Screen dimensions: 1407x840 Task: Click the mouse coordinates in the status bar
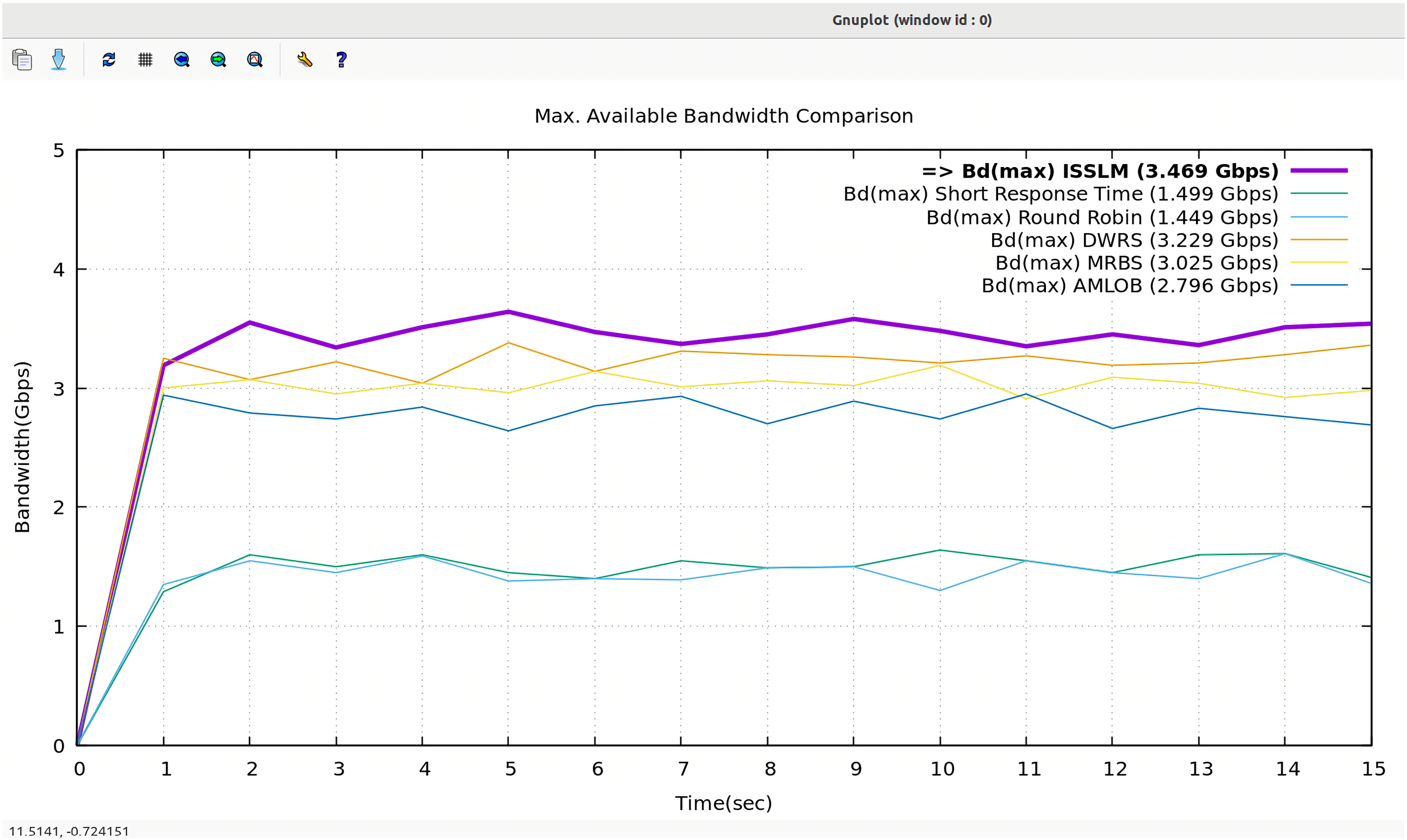pyautogui.click(x=69, y=831)
